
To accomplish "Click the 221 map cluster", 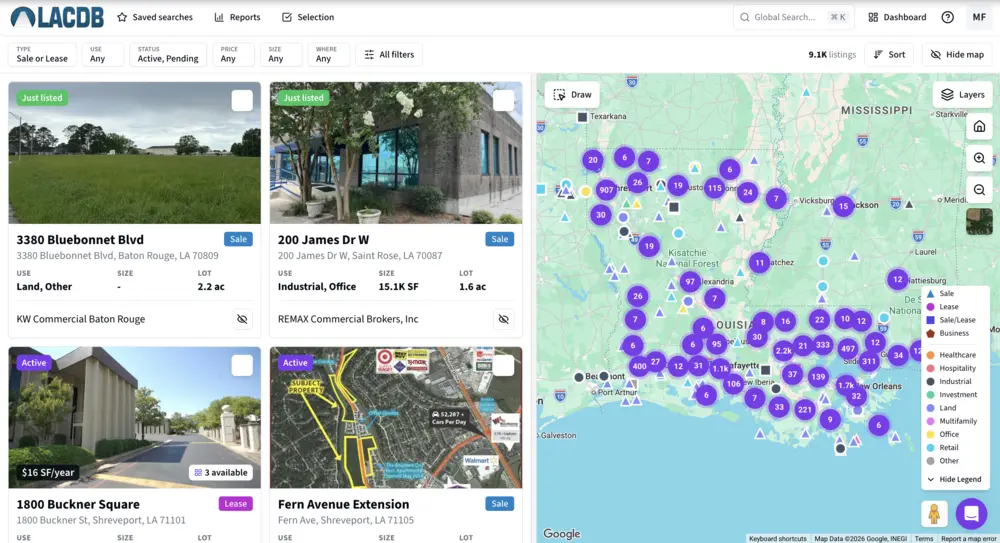I will [x=805, y=410].
